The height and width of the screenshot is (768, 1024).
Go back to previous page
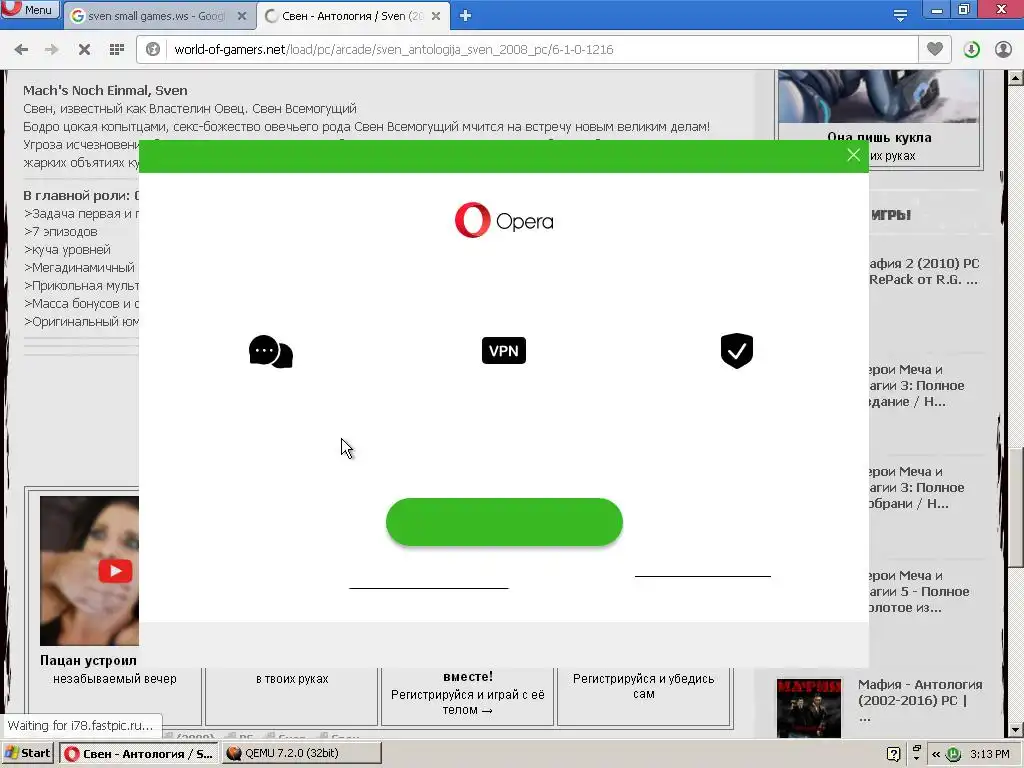(21, 50)
